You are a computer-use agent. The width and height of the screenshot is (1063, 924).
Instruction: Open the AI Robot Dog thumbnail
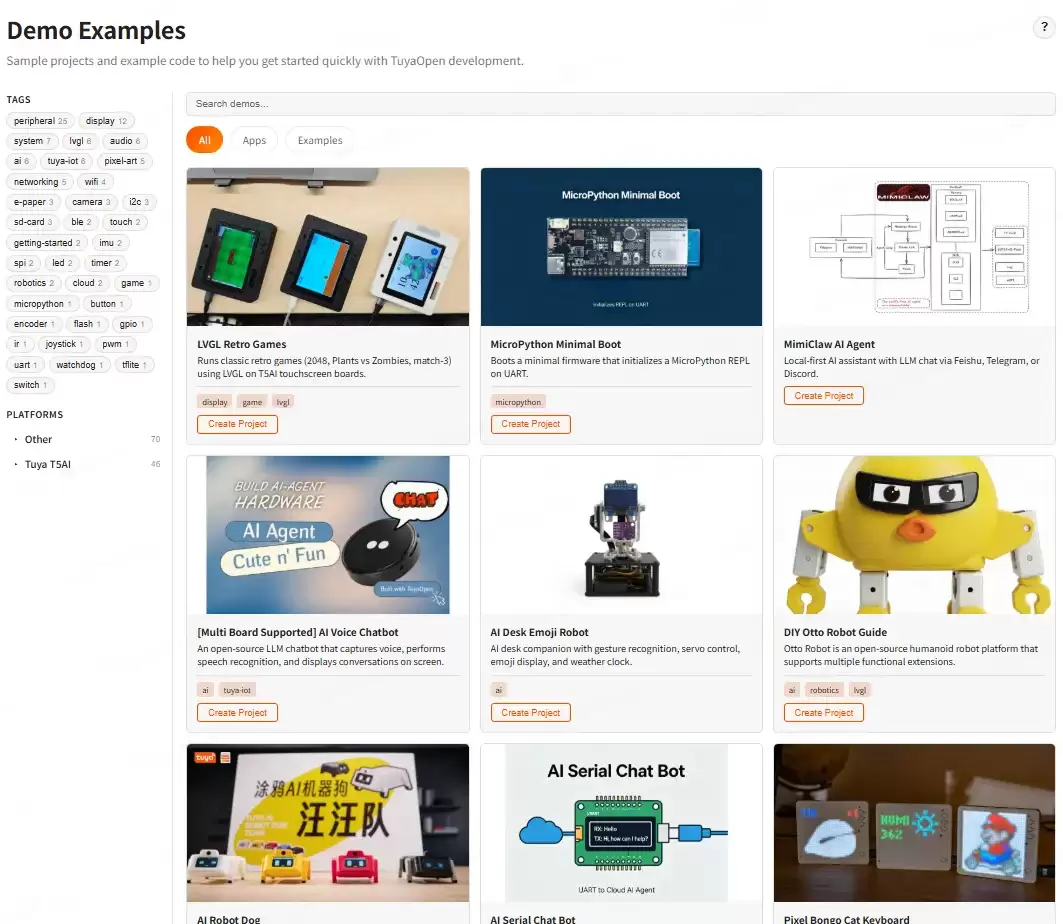coord(327,823)
